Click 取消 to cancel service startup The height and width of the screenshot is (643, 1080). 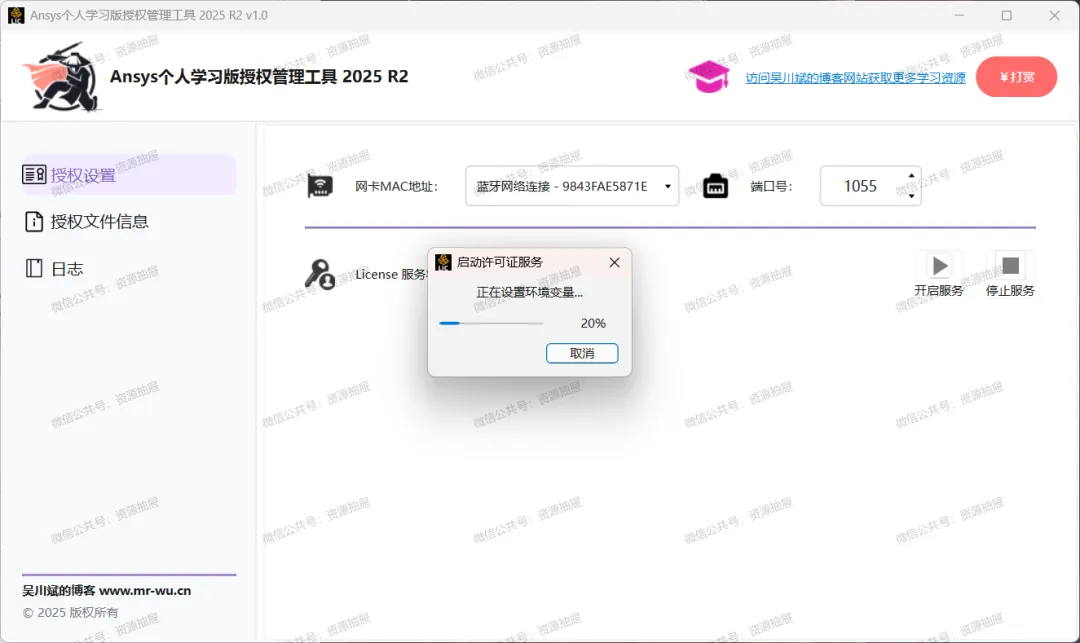click(x=582, y=353)
